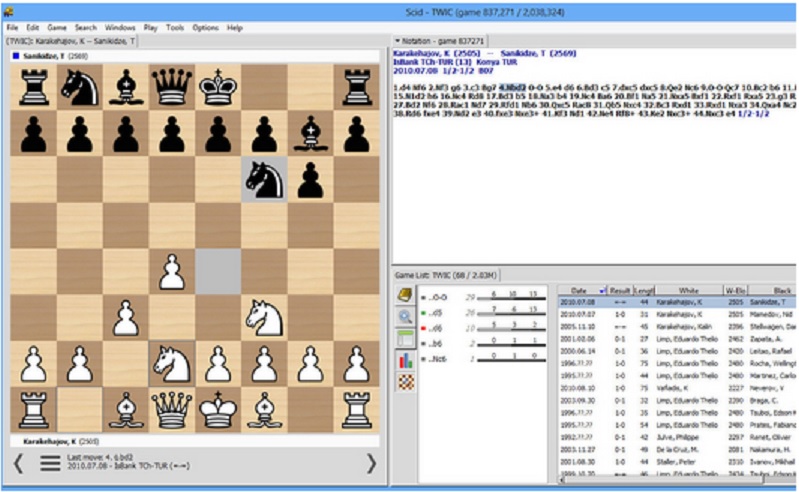
Task: Click the table layout icon in game list sidebar
Action: [405, 339]
